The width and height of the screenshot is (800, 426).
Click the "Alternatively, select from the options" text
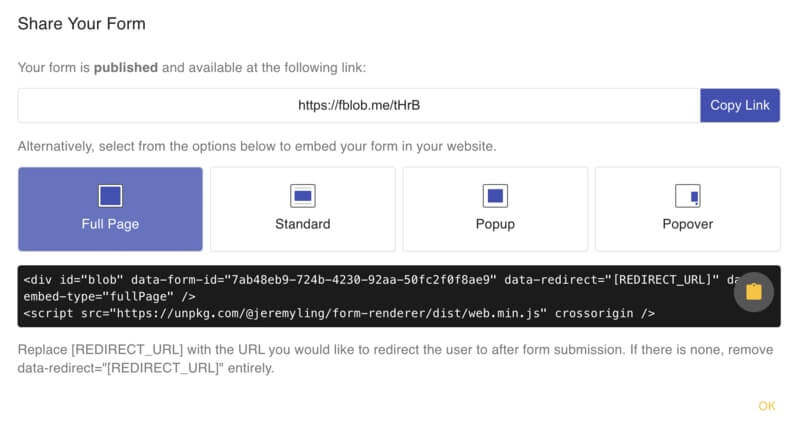257,146
